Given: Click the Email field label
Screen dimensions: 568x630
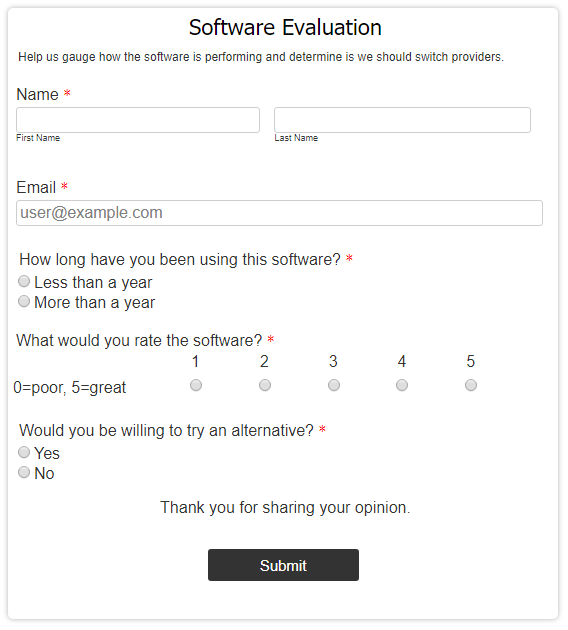Looking at the screenshot, I should point(36,188).
